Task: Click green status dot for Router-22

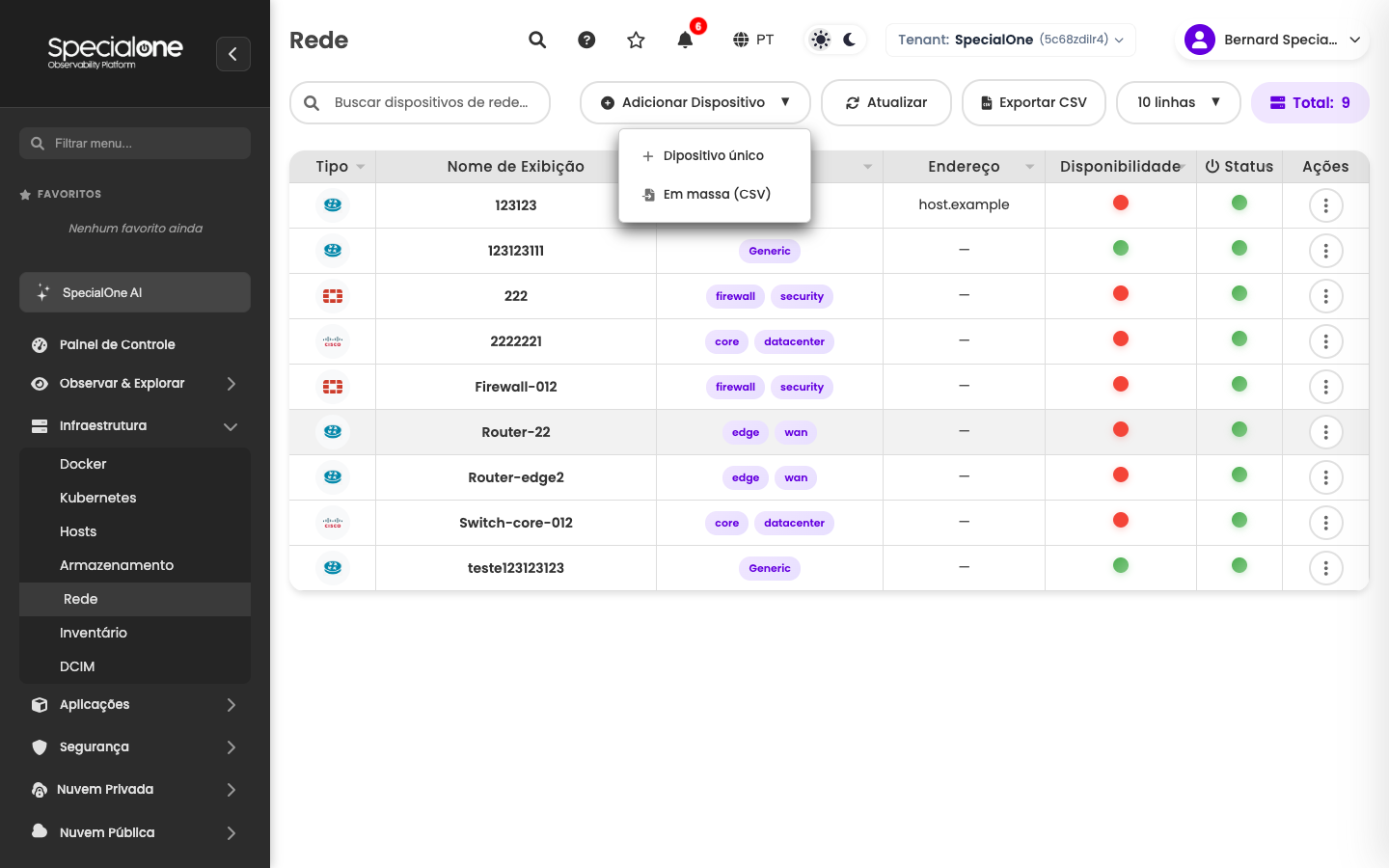Action: [1239, 429]
